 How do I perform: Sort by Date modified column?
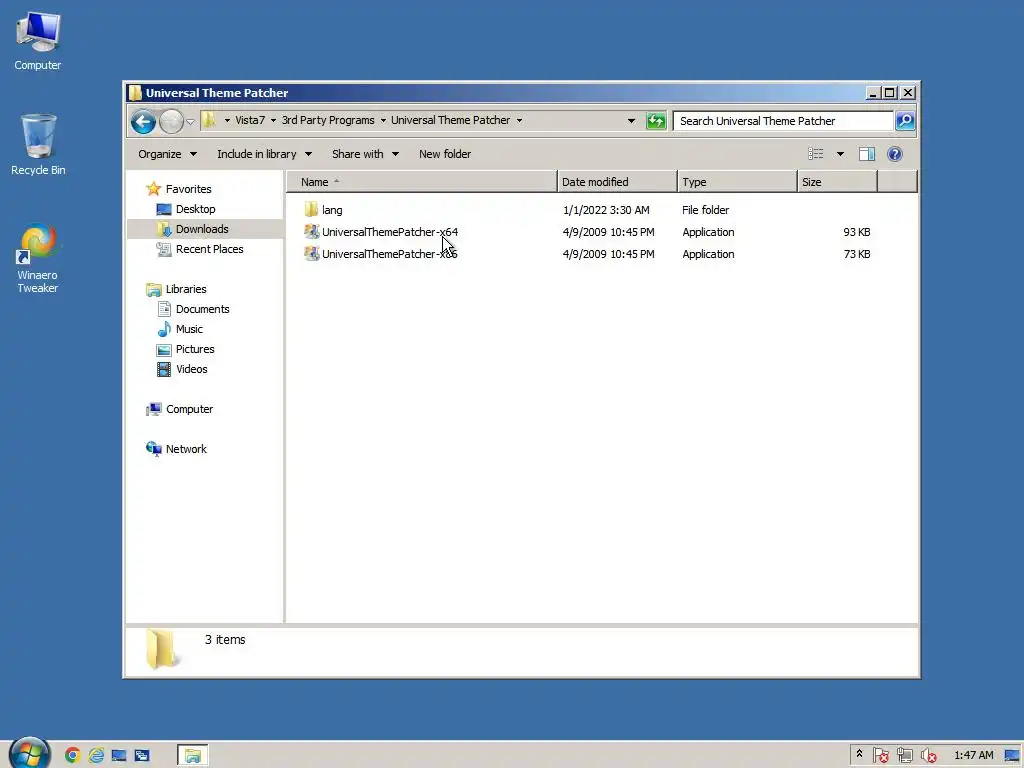tap(617, 182)
